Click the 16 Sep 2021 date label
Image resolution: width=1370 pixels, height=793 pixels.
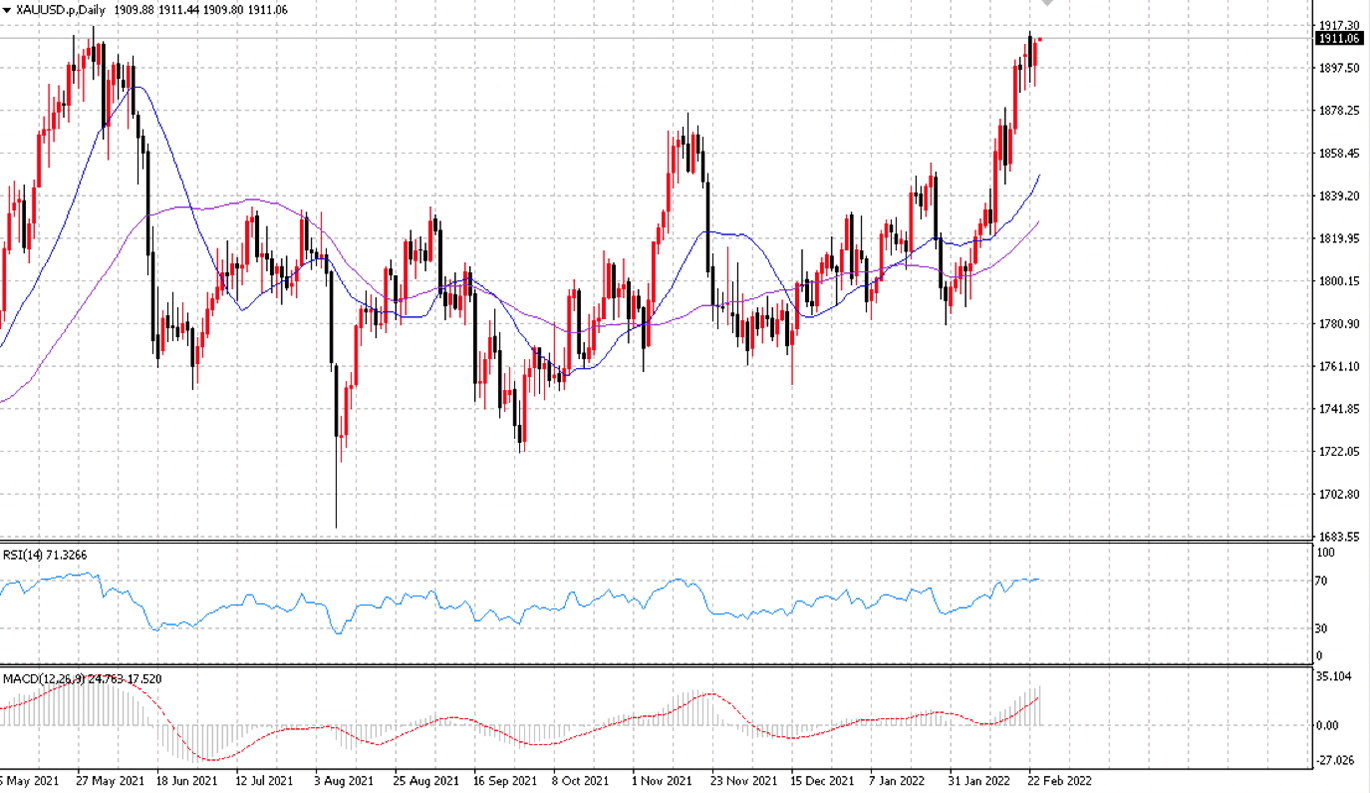[x=503, y=780]
